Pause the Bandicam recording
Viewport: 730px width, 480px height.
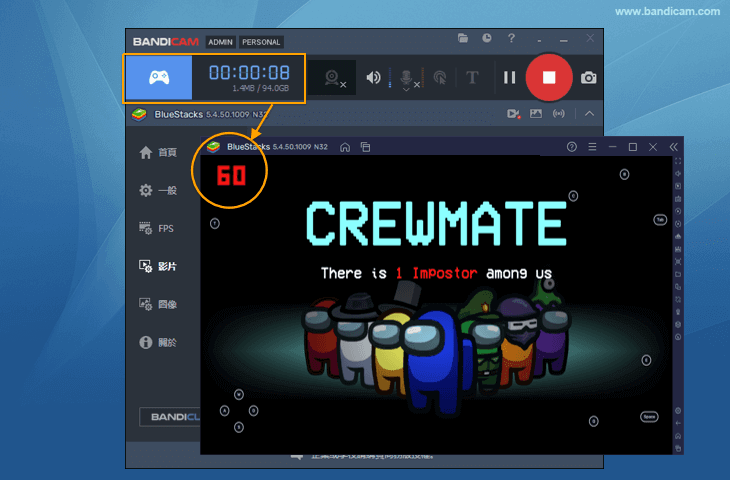(x=510, y=77)
